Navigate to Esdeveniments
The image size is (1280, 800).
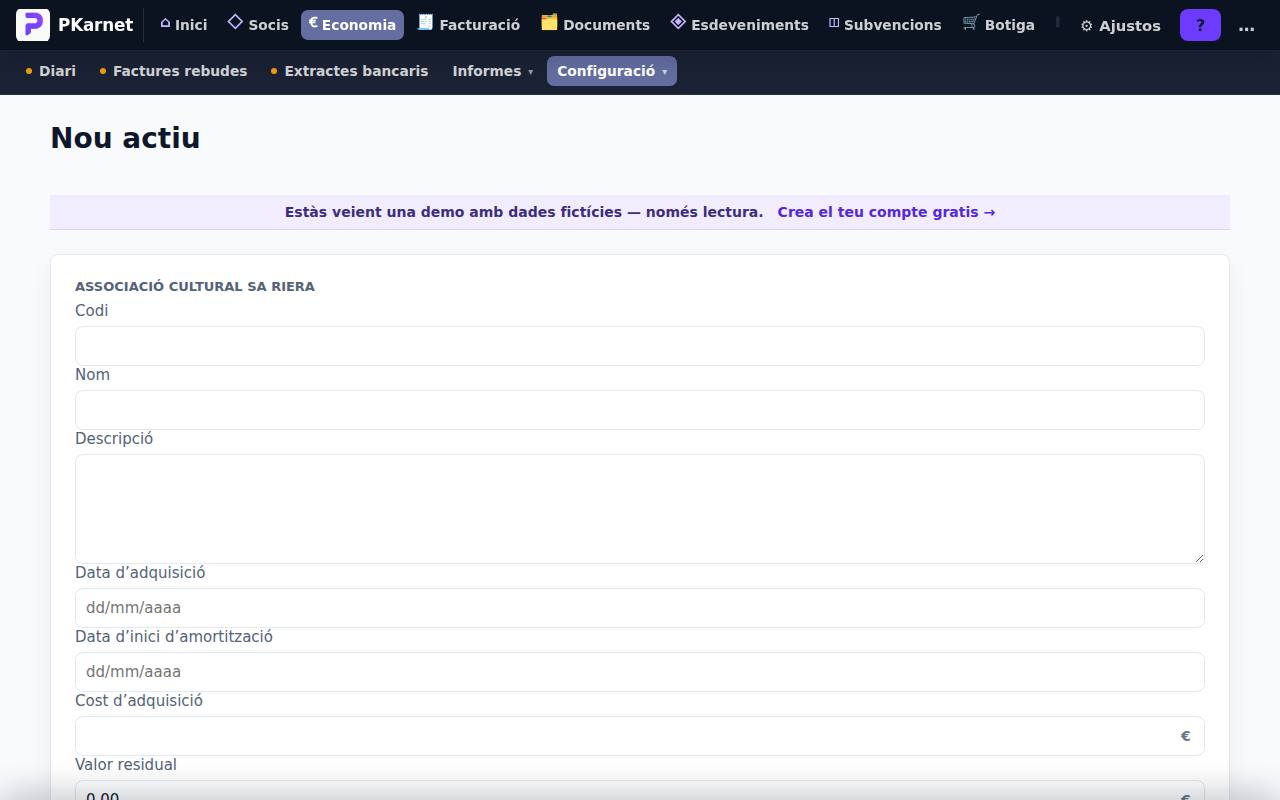[x=739, y=25]
